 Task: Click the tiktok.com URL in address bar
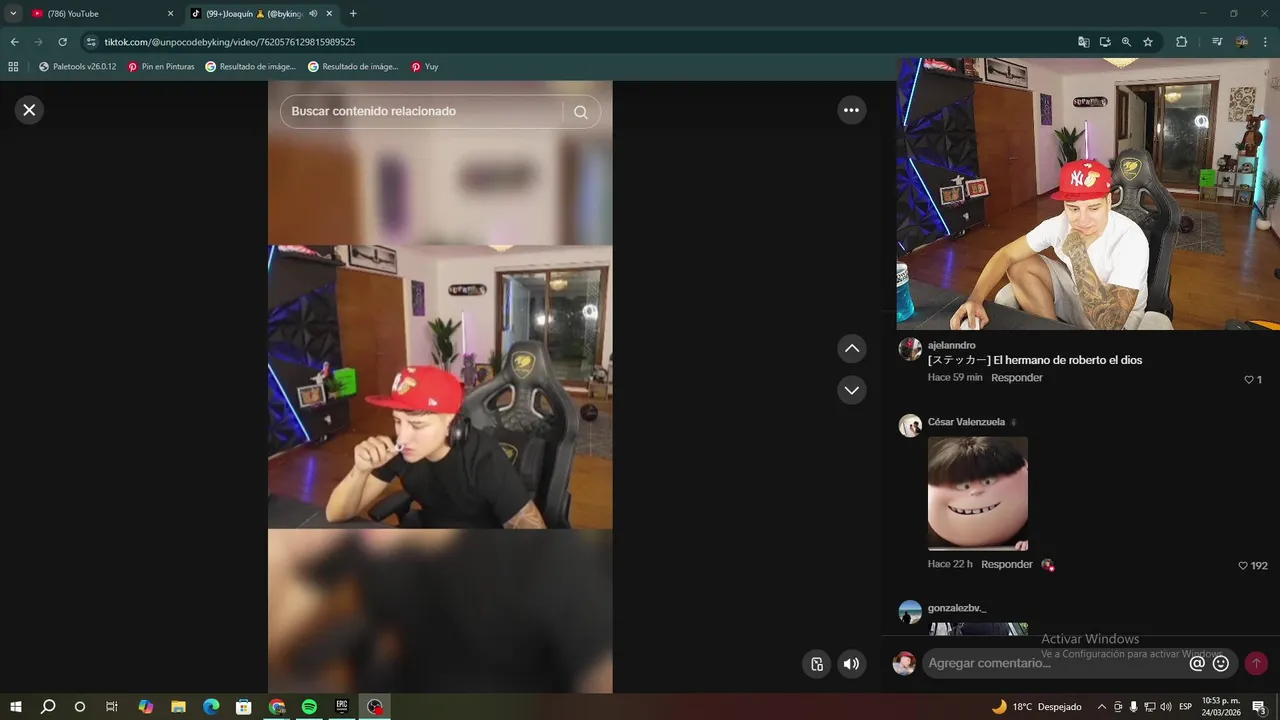(x=230, y=42)
